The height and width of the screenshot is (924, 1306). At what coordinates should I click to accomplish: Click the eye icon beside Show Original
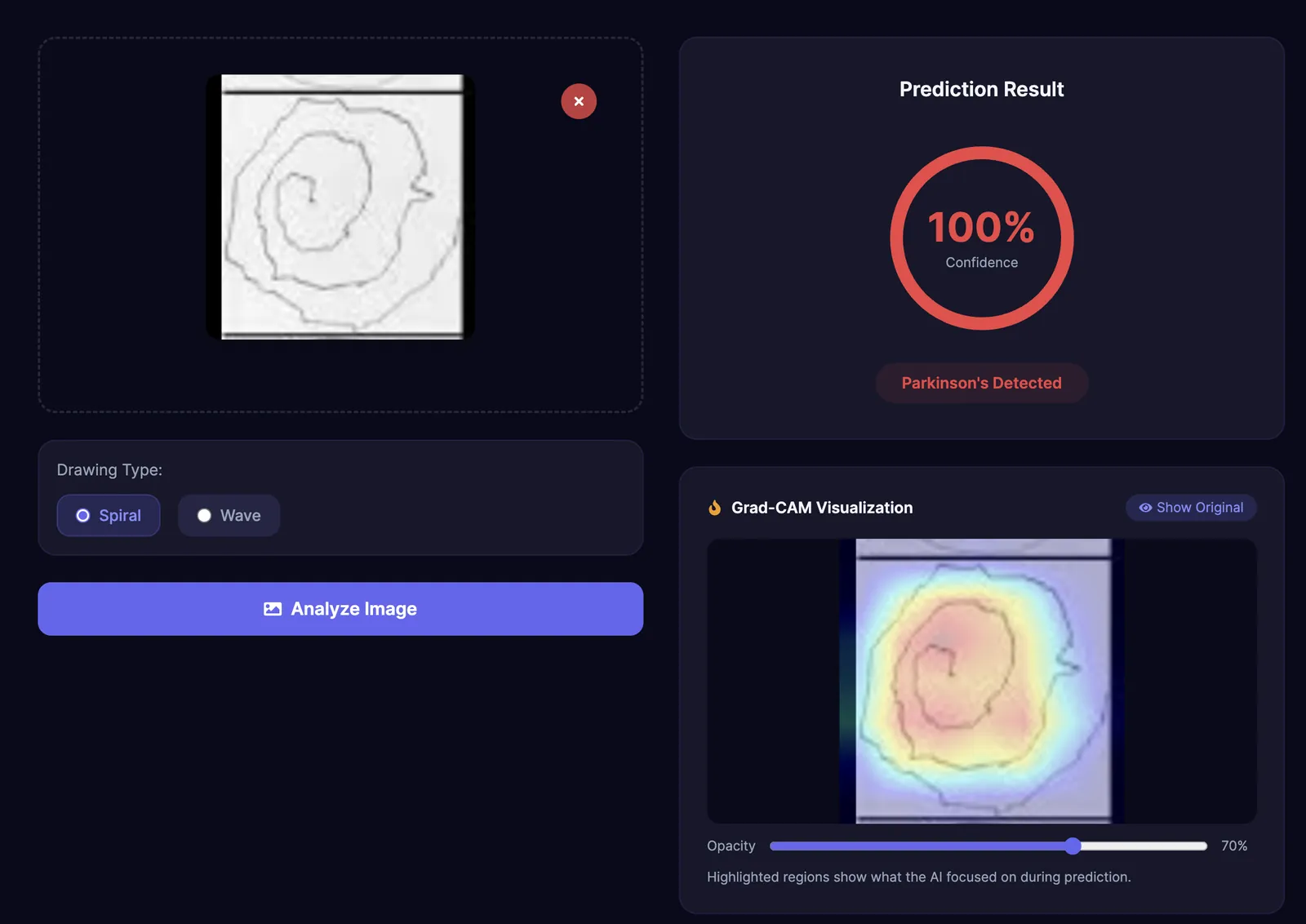[1145, 508]
